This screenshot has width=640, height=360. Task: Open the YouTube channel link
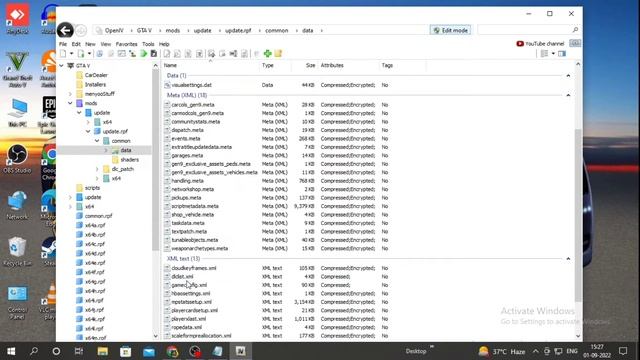click(540, 44)
